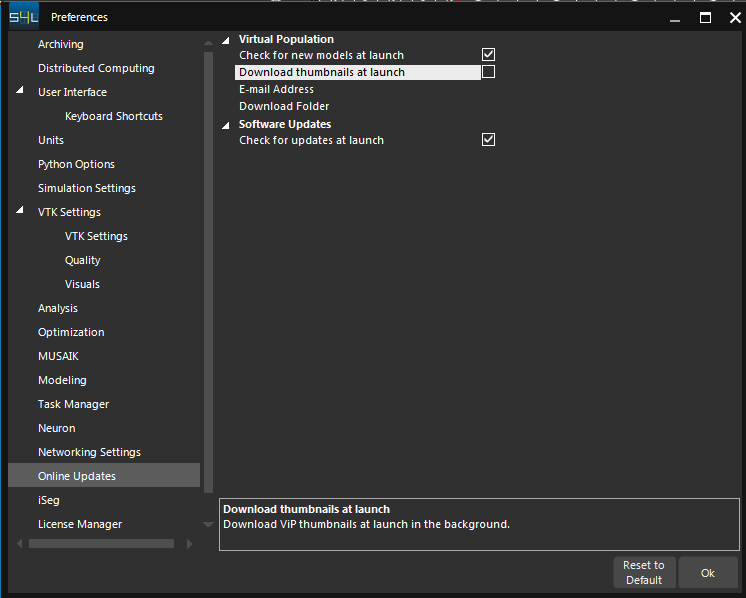Click the S4L logo icon in title bar
Image resolution: width=746 pixels, height=598 pixels.
click(23, 17)
